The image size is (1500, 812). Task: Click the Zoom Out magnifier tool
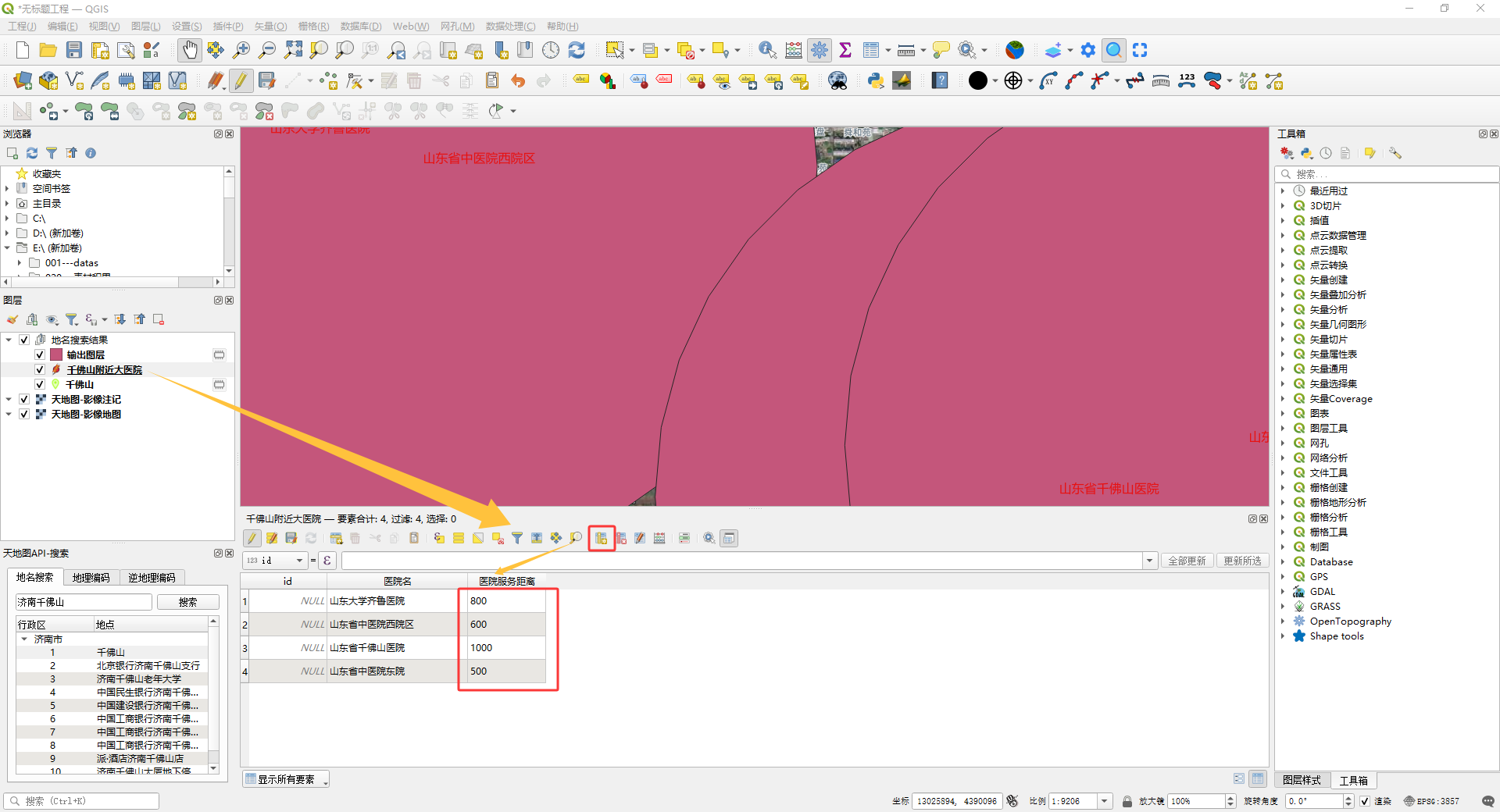point(267,50)
